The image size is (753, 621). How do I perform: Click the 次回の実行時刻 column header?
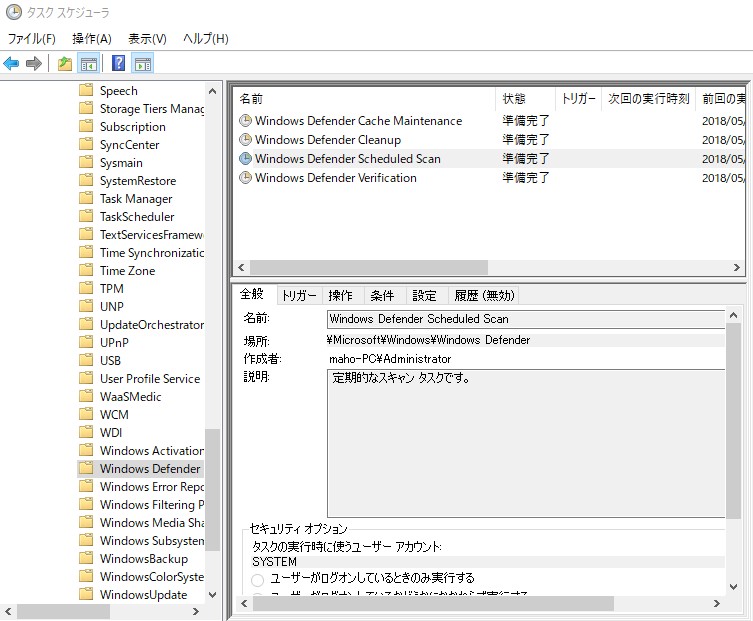(x=649, y=98)
